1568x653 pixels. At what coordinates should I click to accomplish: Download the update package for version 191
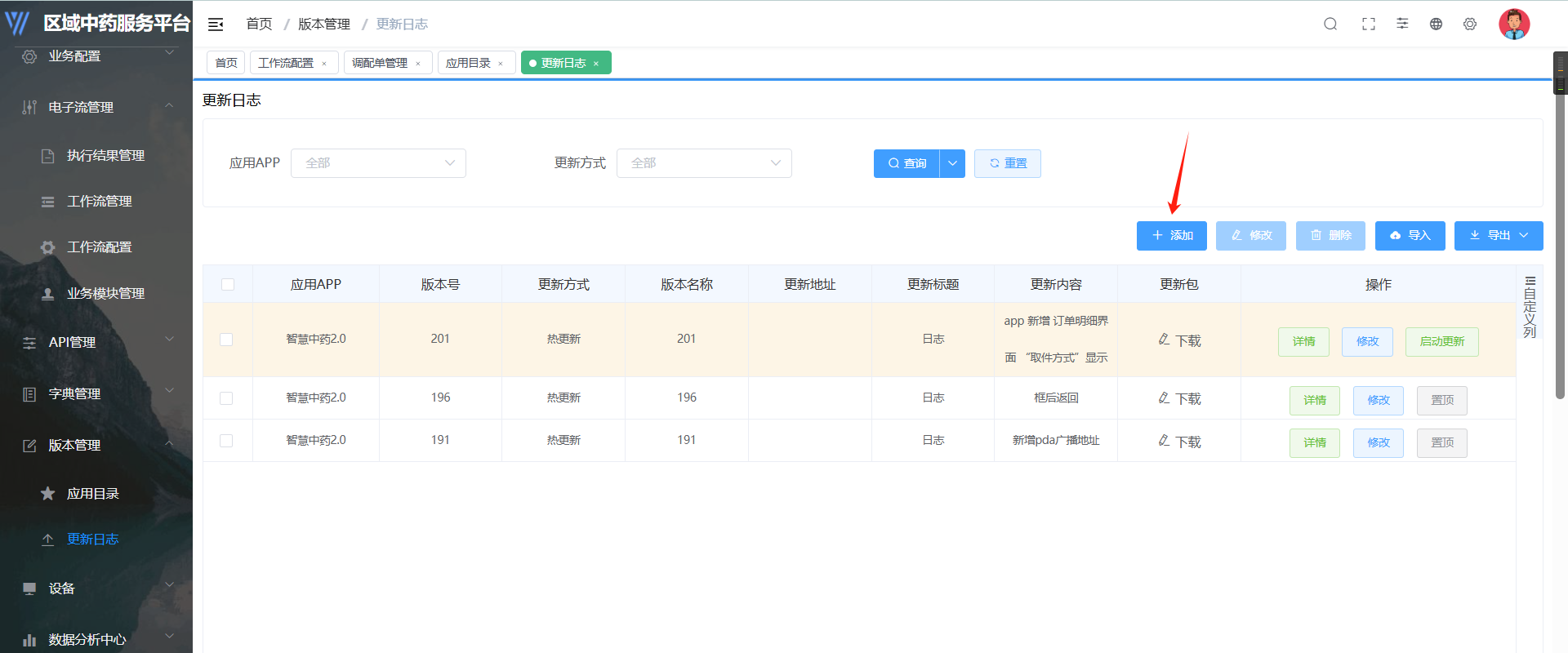[1179, 442]
